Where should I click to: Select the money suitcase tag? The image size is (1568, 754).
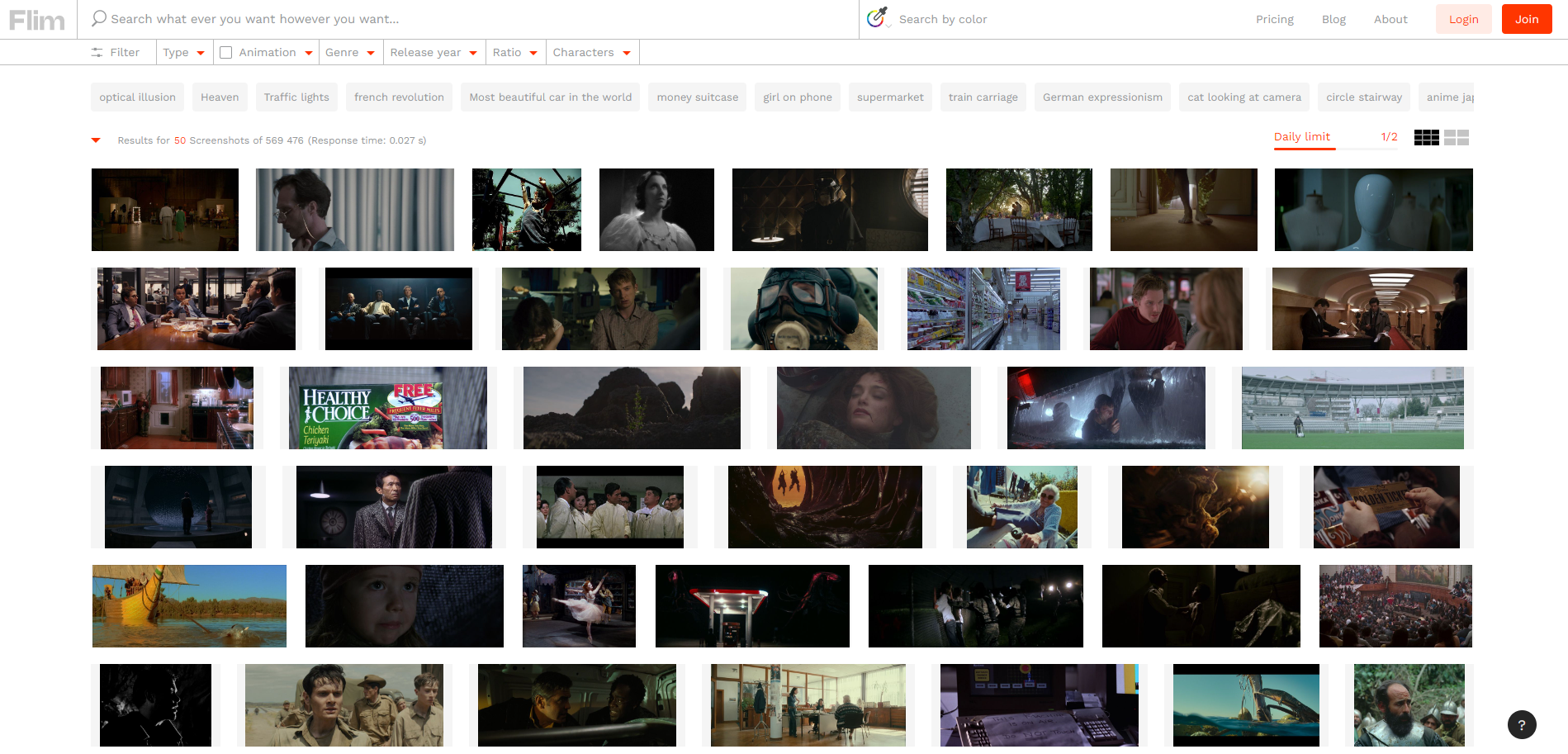(x=698, y=97)
